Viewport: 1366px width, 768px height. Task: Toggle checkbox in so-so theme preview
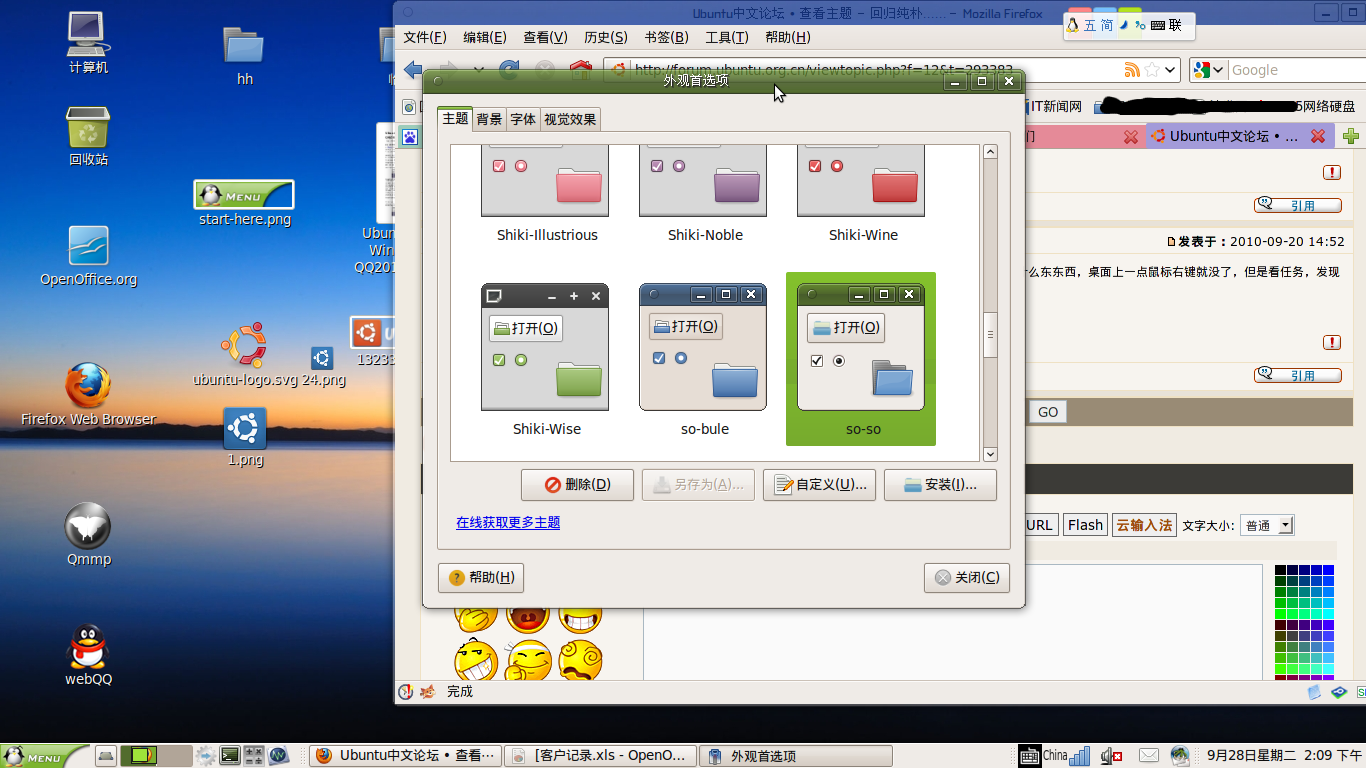[x=817, y=361]
